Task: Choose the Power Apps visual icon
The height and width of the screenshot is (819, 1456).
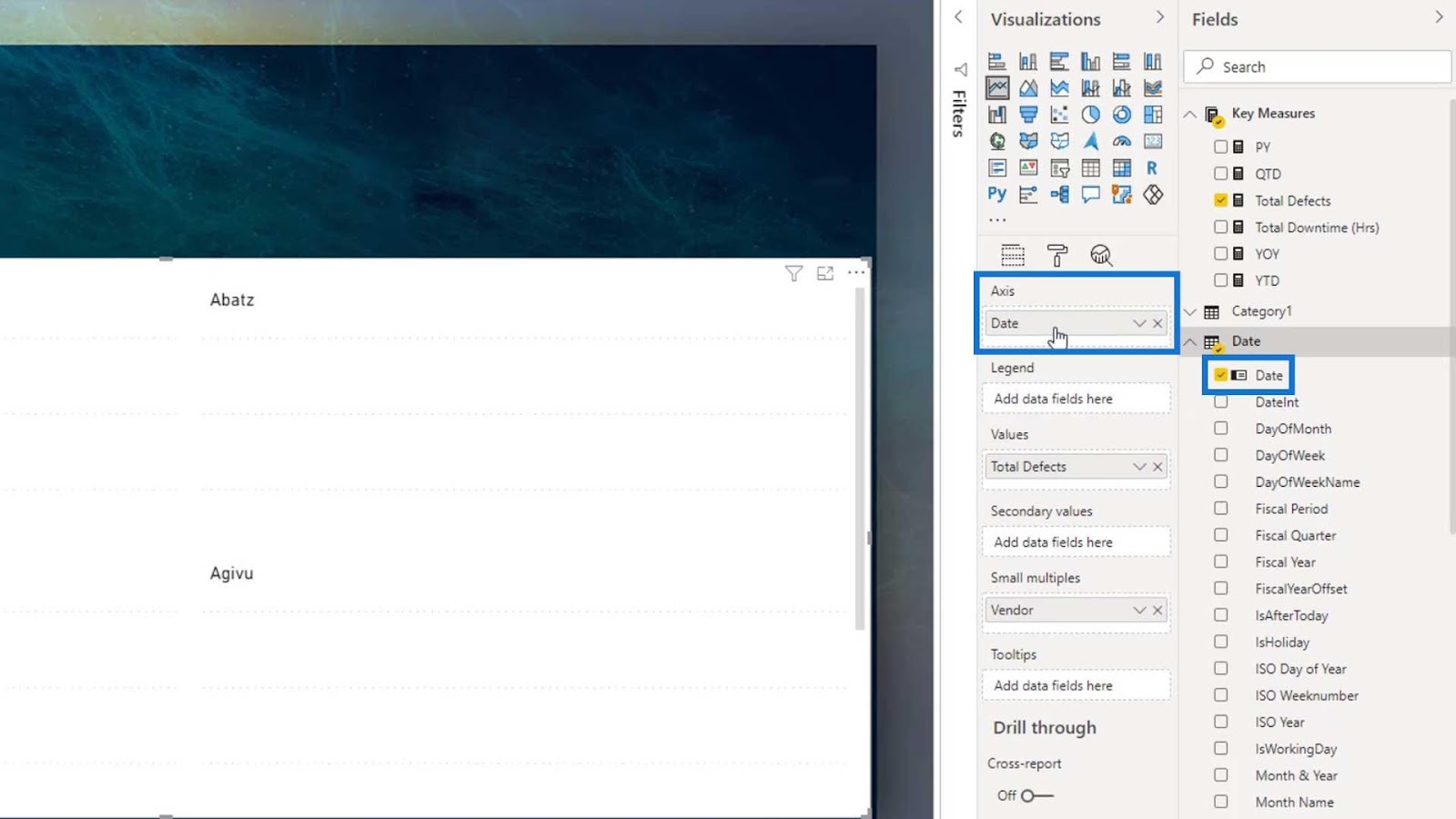Action: coord(1153,194)
